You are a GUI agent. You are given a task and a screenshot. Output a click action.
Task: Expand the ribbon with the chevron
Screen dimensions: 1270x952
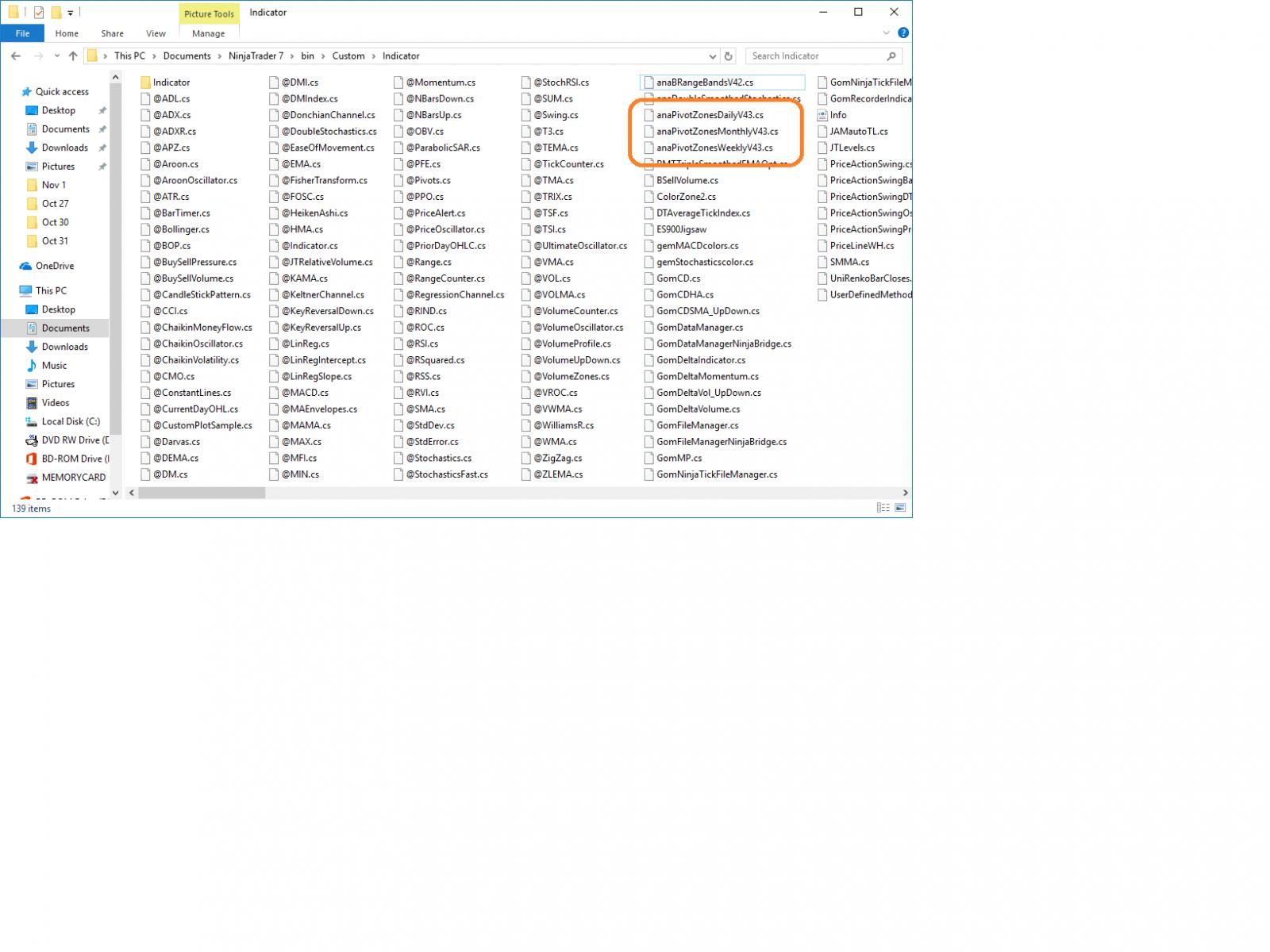point(887,33)
